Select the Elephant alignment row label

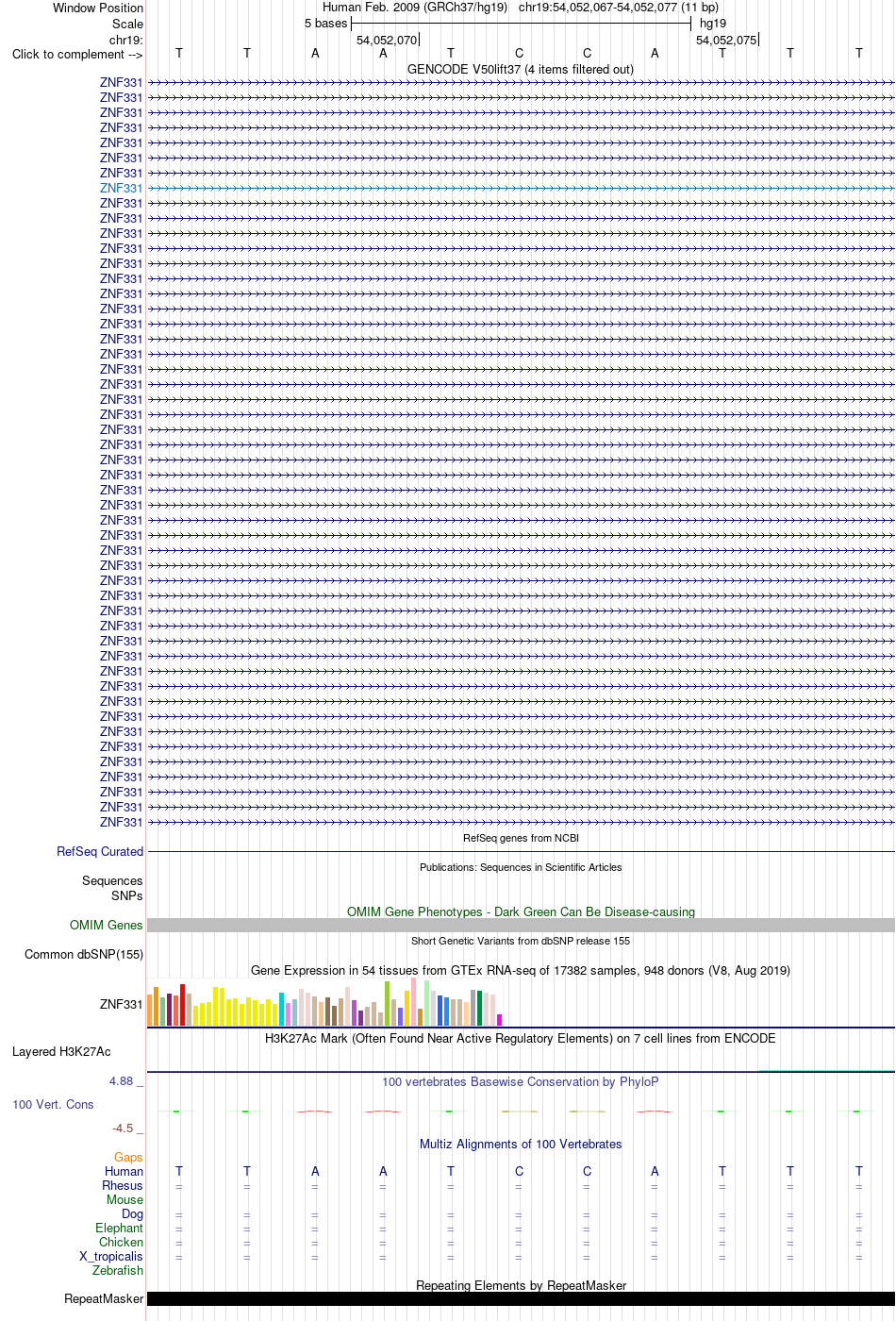click(120, 1228)
